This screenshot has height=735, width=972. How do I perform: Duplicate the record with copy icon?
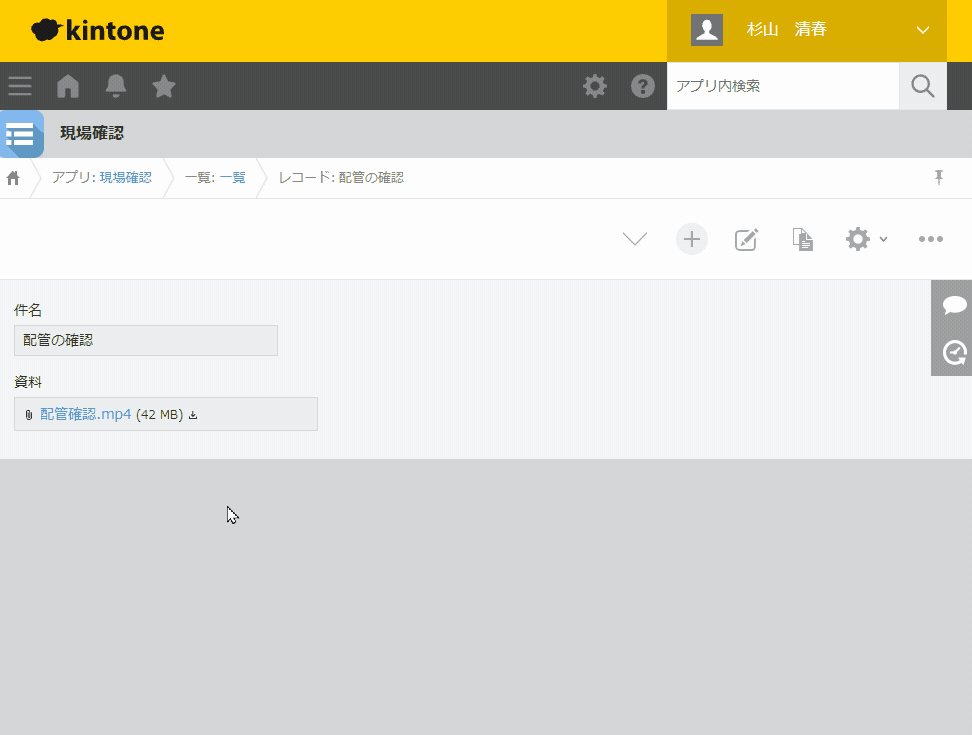(x=802, y=239)
